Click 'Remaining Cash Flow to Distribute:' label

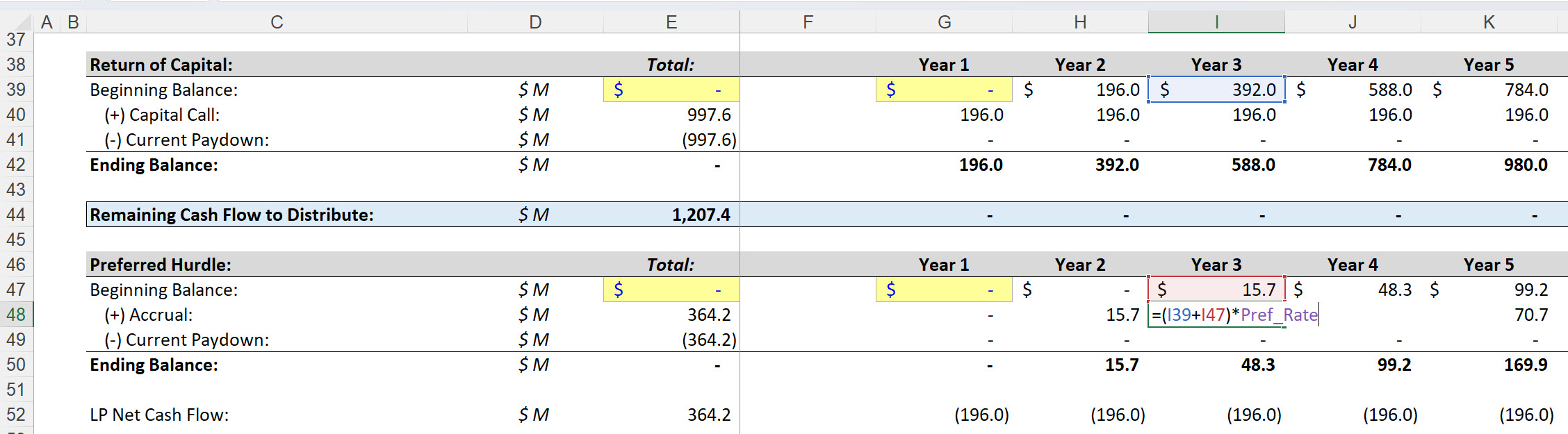coord(231,215)
